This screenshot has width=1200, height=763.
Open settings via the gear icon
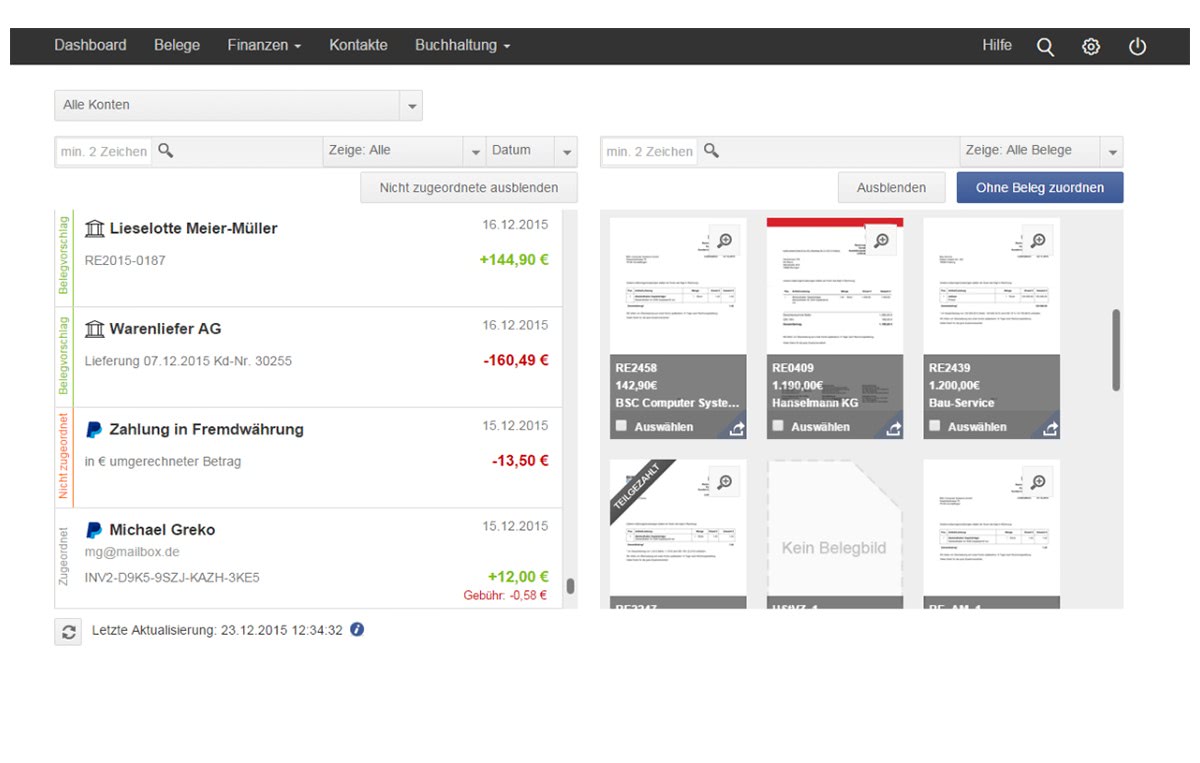tap(1091, 47)
